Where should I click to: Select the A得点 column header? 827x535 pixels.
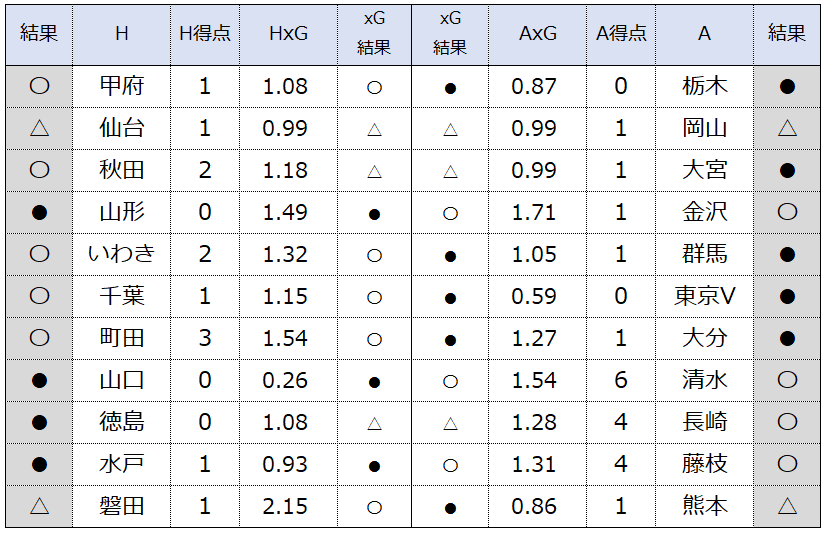pyautogui.click(x=621, y=34)
